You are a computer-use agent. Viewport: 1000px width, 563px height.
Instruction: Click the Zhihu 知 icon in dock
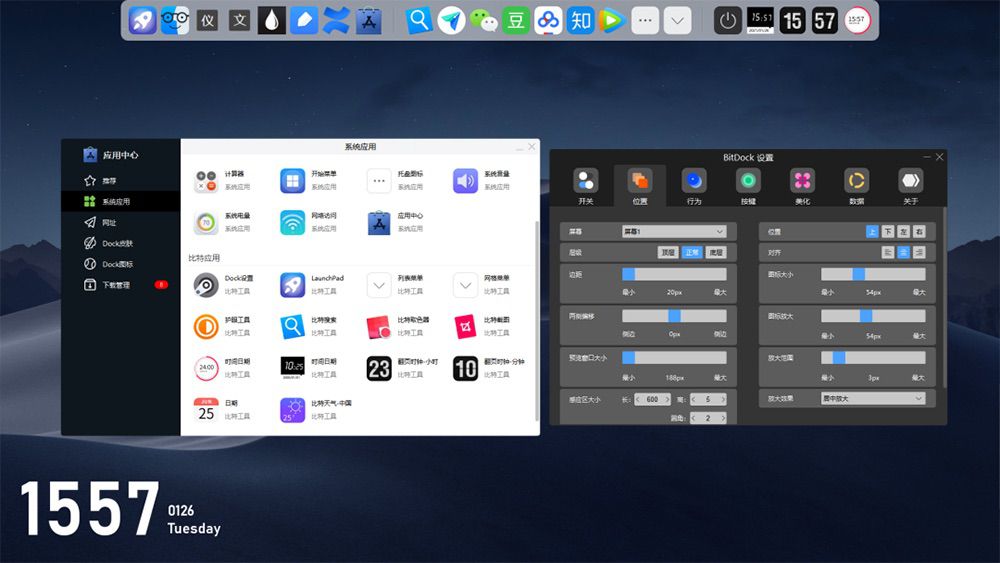(580, 21)
